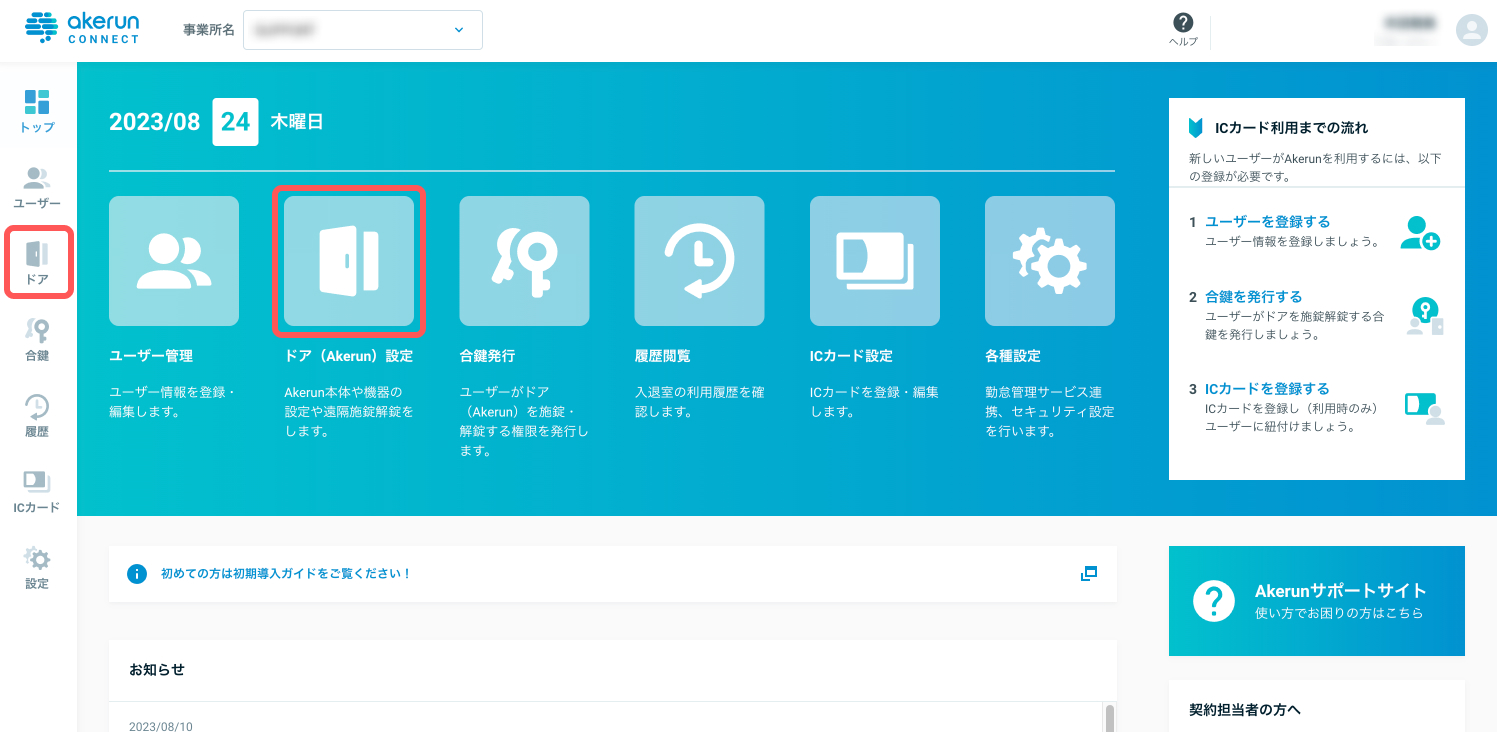1497x732 pixels.
Task: Click the 履歴閲覧 clock tile icon
Action: (699, 261)
